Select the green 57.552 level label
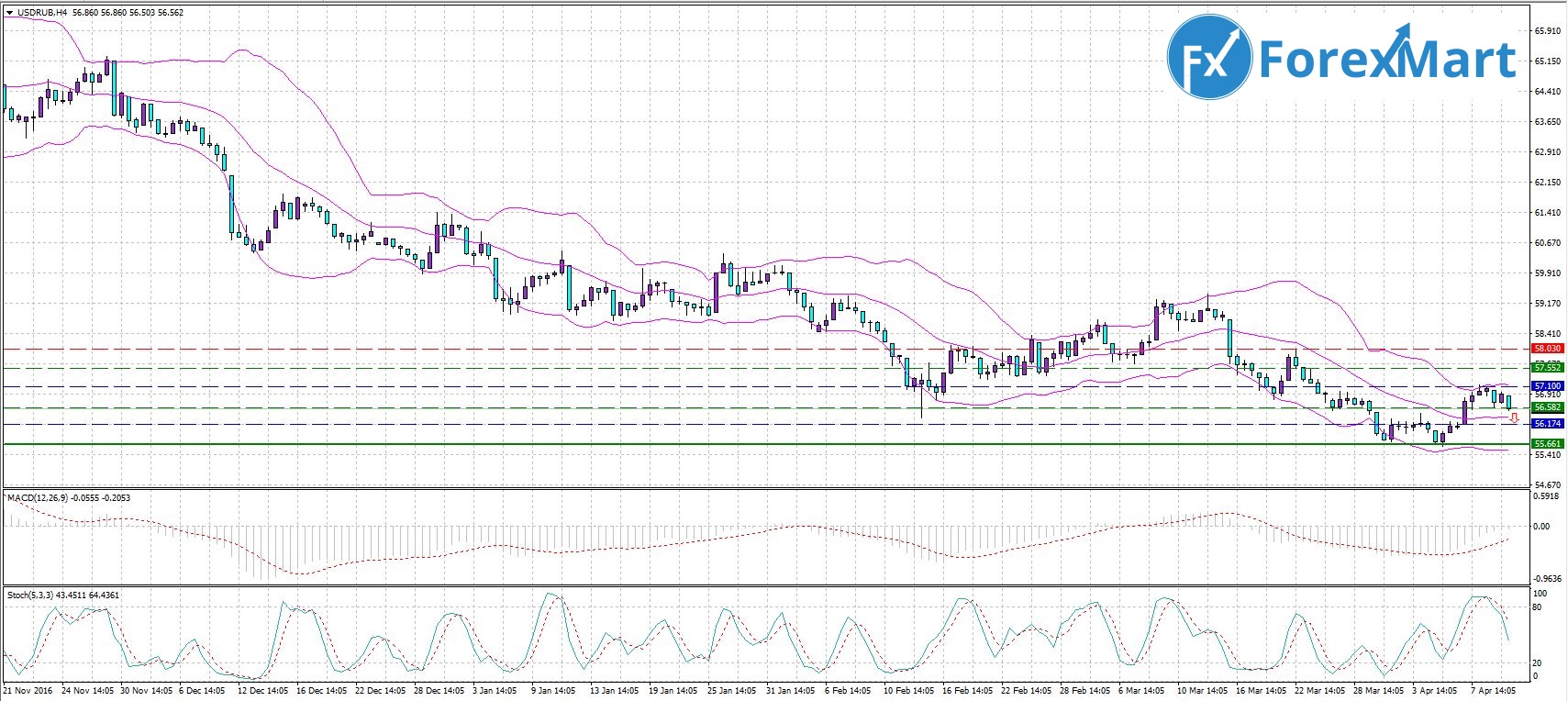This screenshot has width=1568, height=701. [x=1547, y=368]
